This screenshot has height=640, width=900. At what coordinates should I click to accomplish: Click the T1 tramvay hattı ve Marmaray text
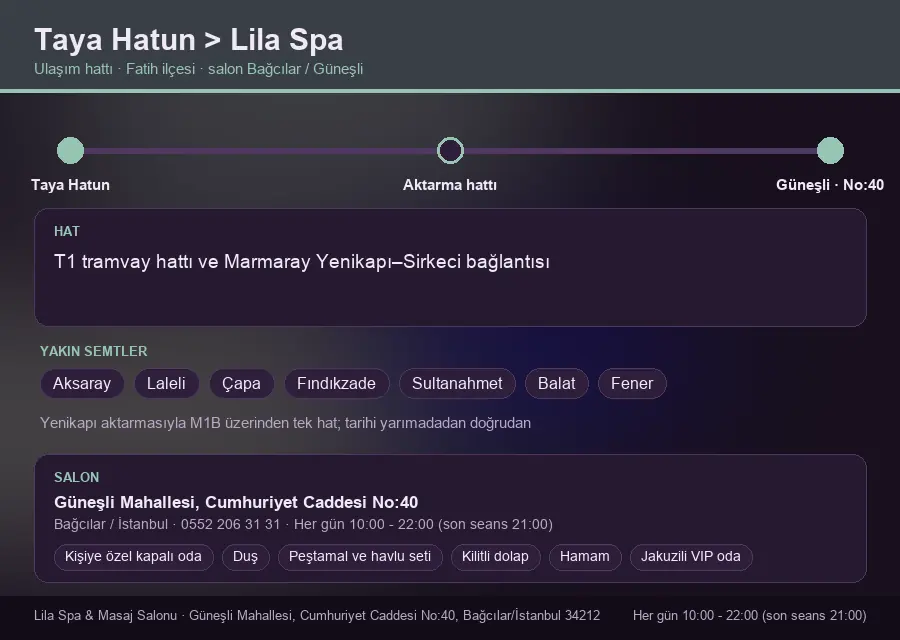pyautogui.click(x=302, y=262)
